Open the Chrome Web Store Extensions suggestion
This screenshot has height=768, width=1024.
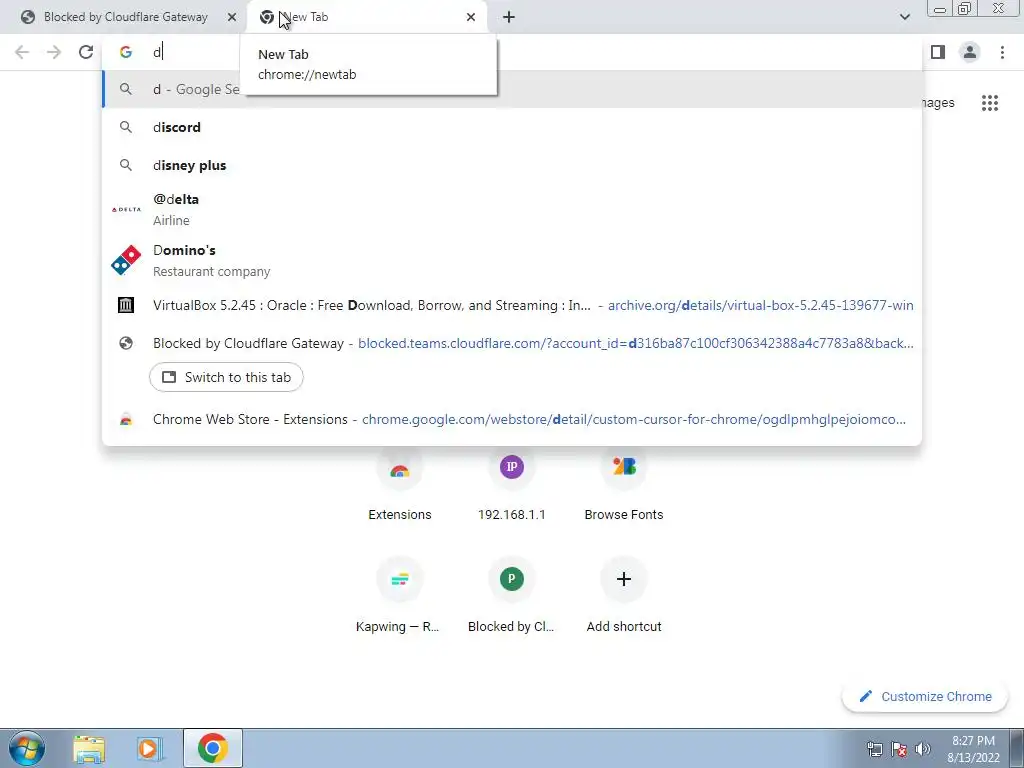tap(512, 419)
